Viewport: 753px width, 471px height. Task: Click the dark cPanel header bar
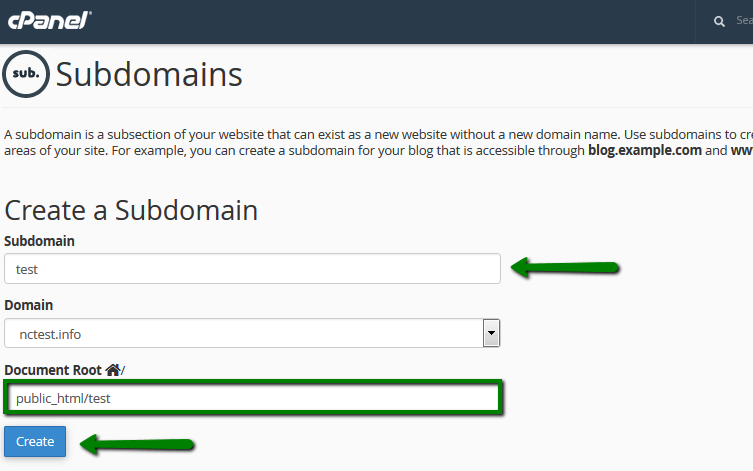[400, 20]
